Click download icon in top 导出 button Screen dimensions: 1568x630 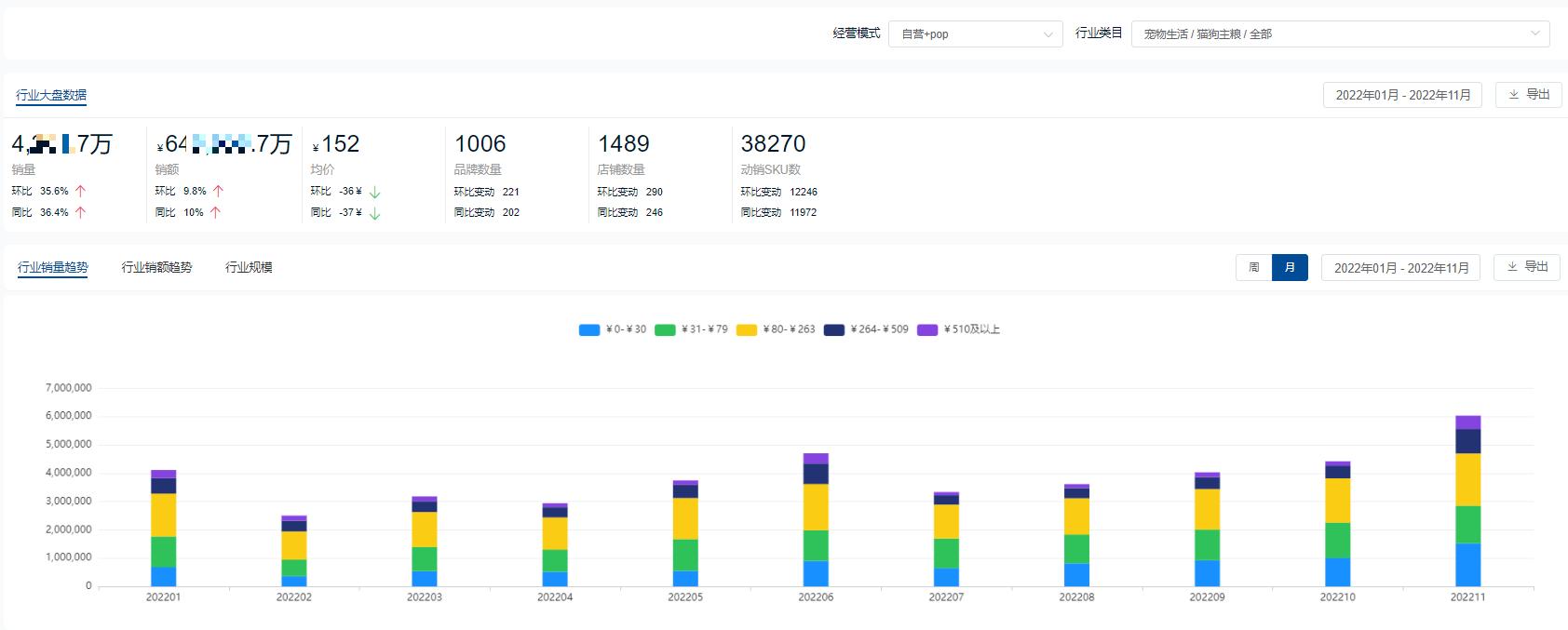click(1514, 95)
